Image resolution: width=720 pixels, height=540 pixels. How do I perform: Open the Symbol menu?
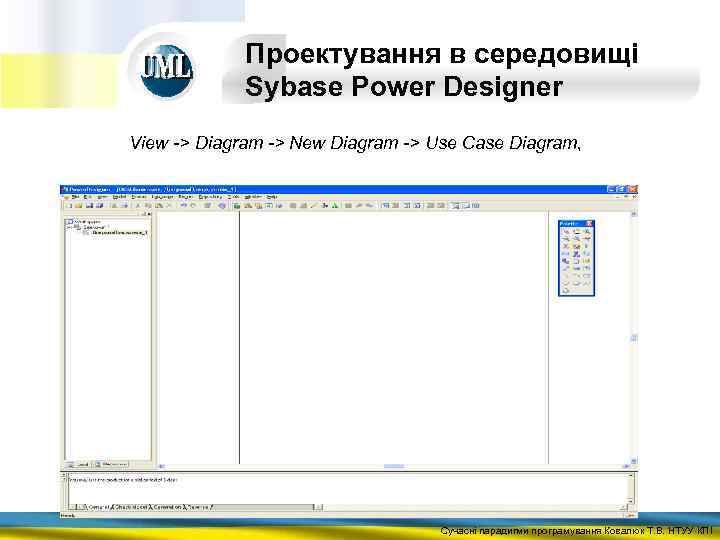138,197
